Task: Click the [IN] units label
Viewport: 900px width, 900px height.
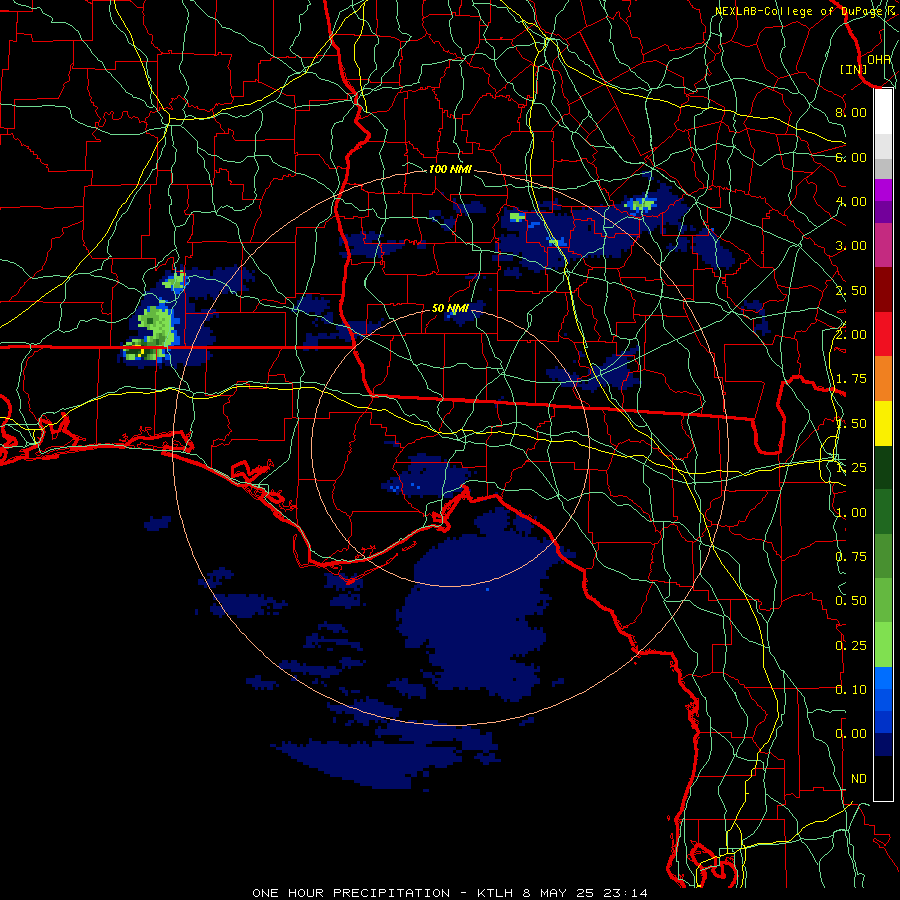Action: [x=853, y=69]
